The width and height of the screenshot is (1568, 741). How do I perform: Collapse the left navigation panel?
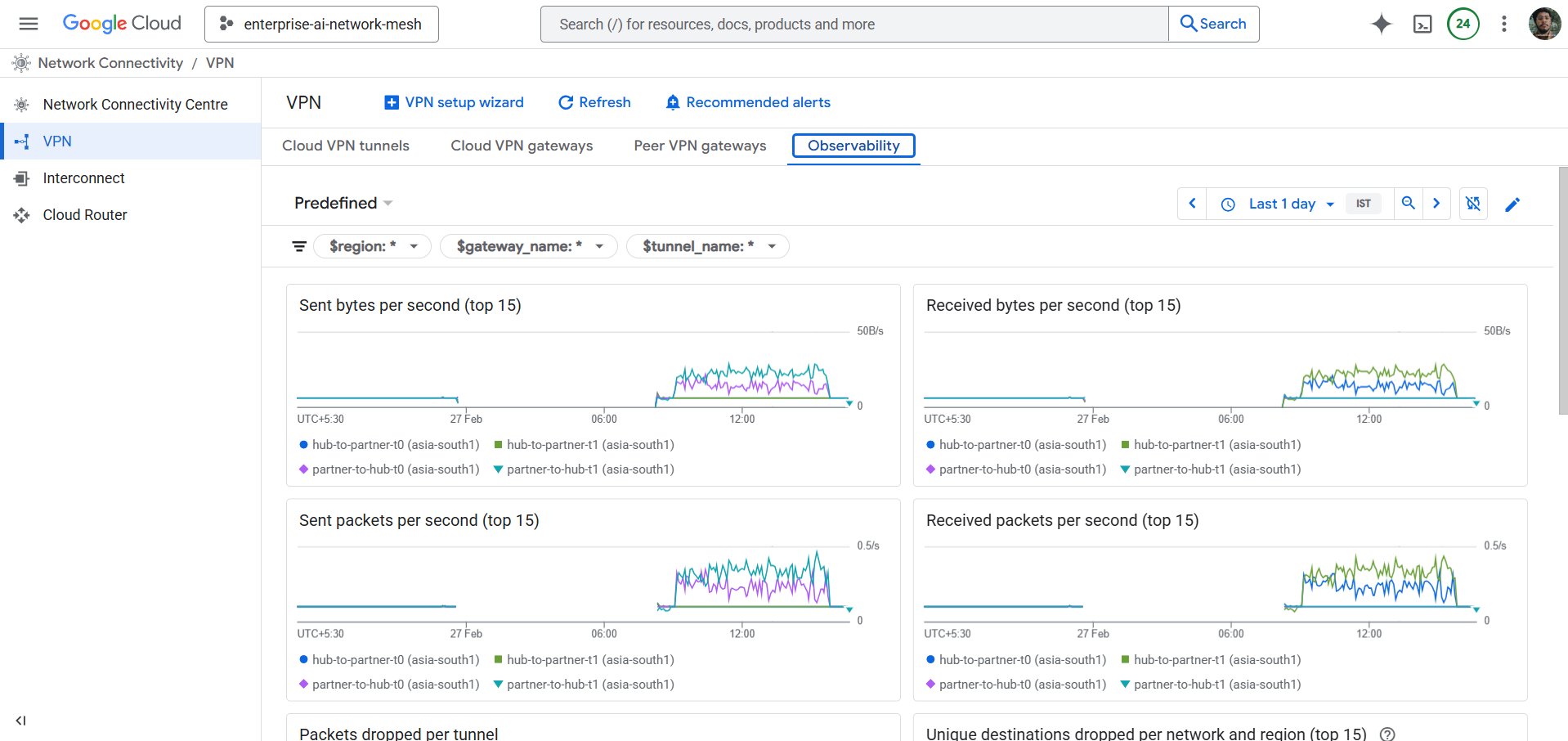pyautogui.click(x=20, y=721)
